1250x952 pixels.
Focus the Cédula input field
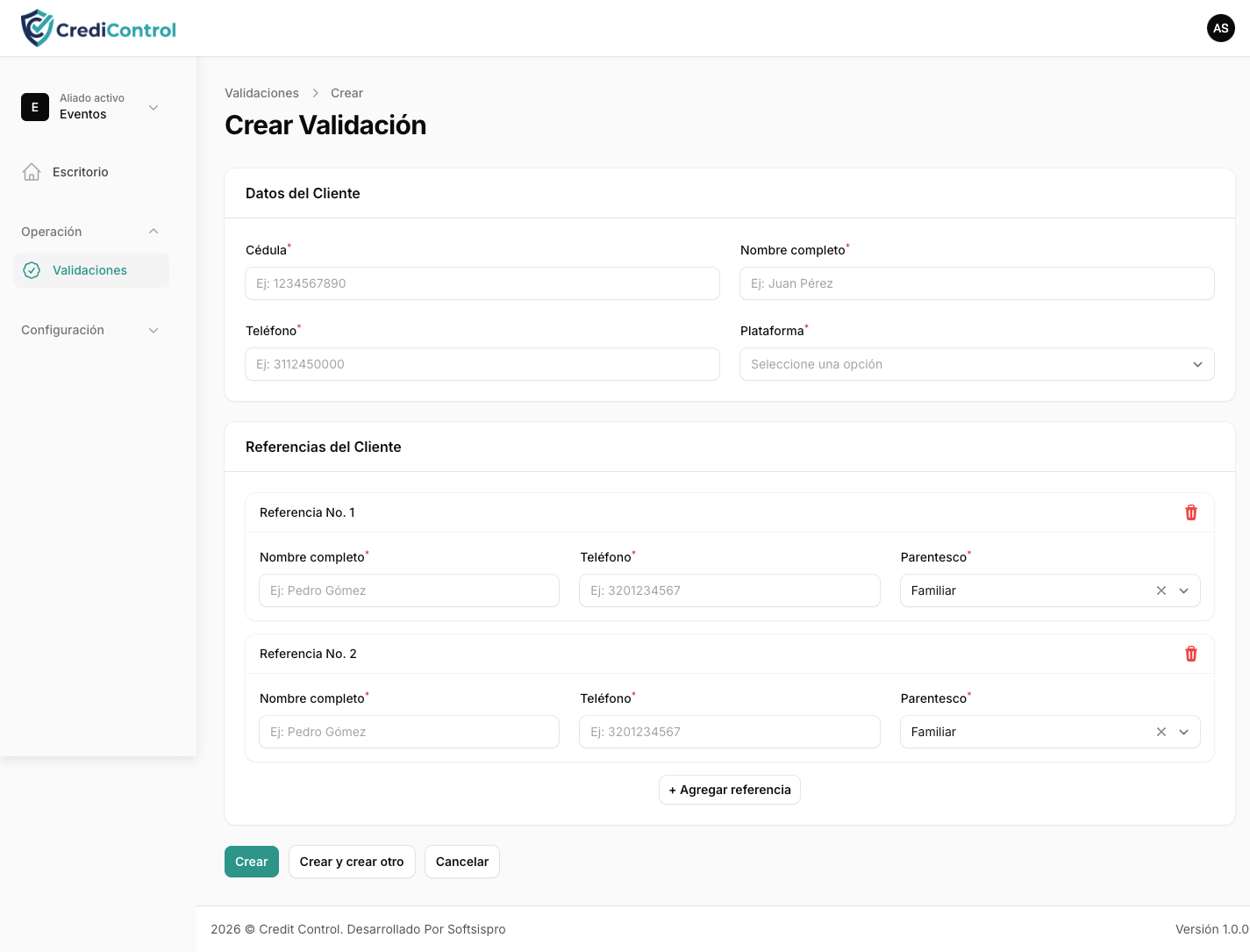pos(482,283)
